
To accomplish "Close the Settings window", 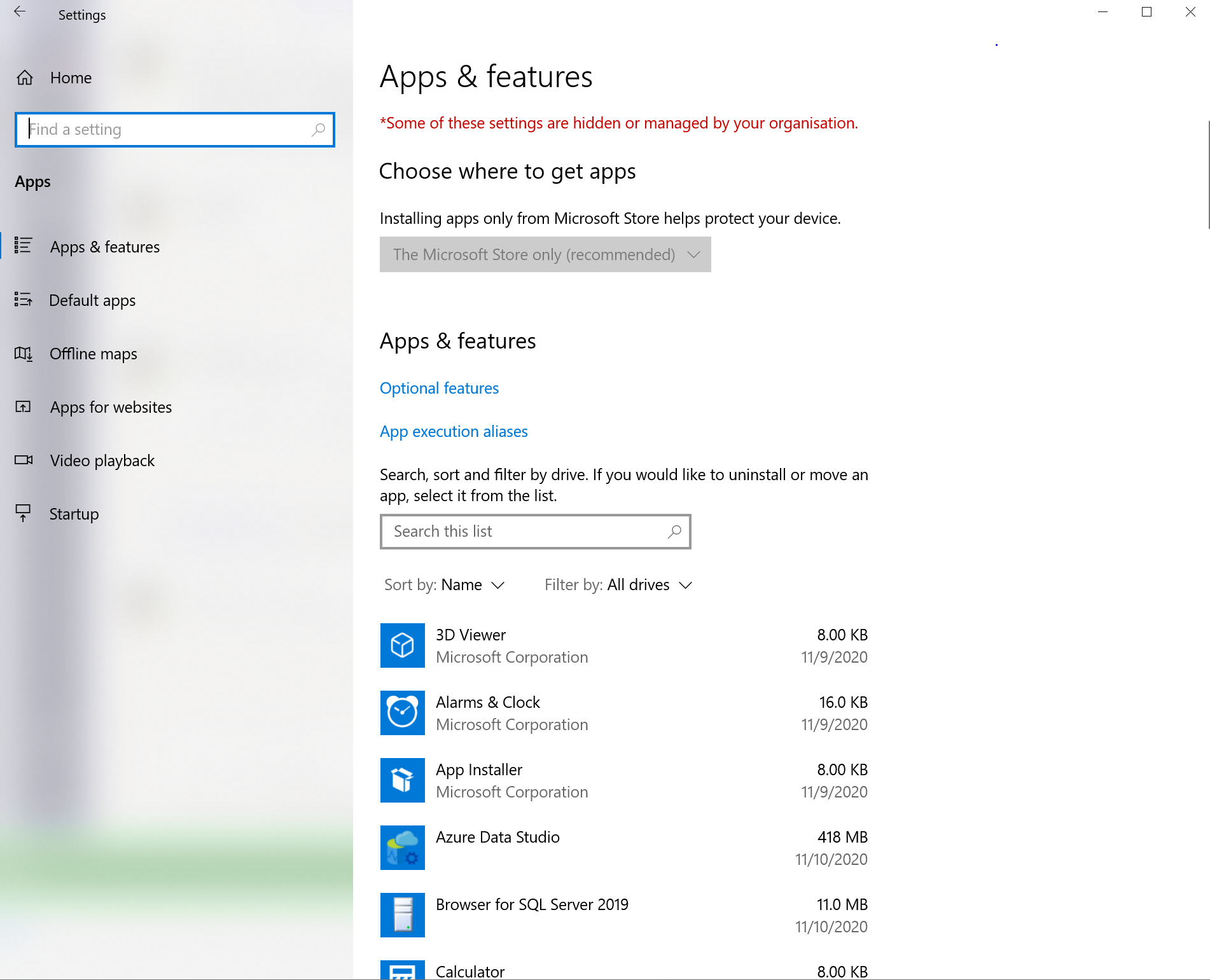I will coord(1190,11).
